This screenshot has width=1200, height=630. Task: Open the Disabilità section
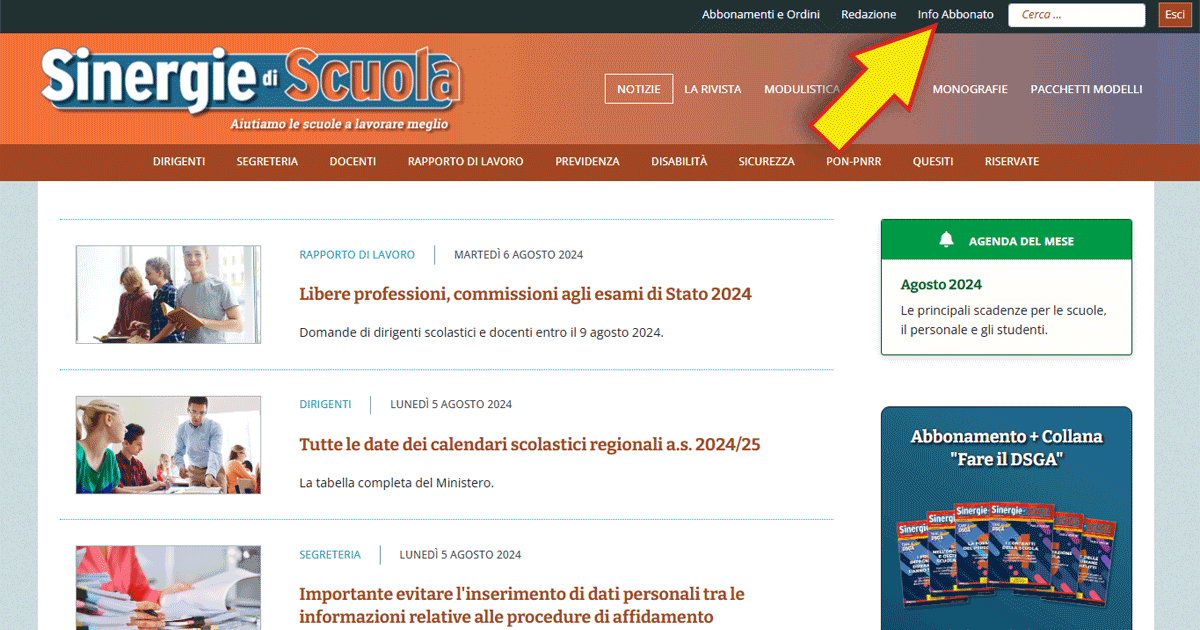tap(679, 161)
